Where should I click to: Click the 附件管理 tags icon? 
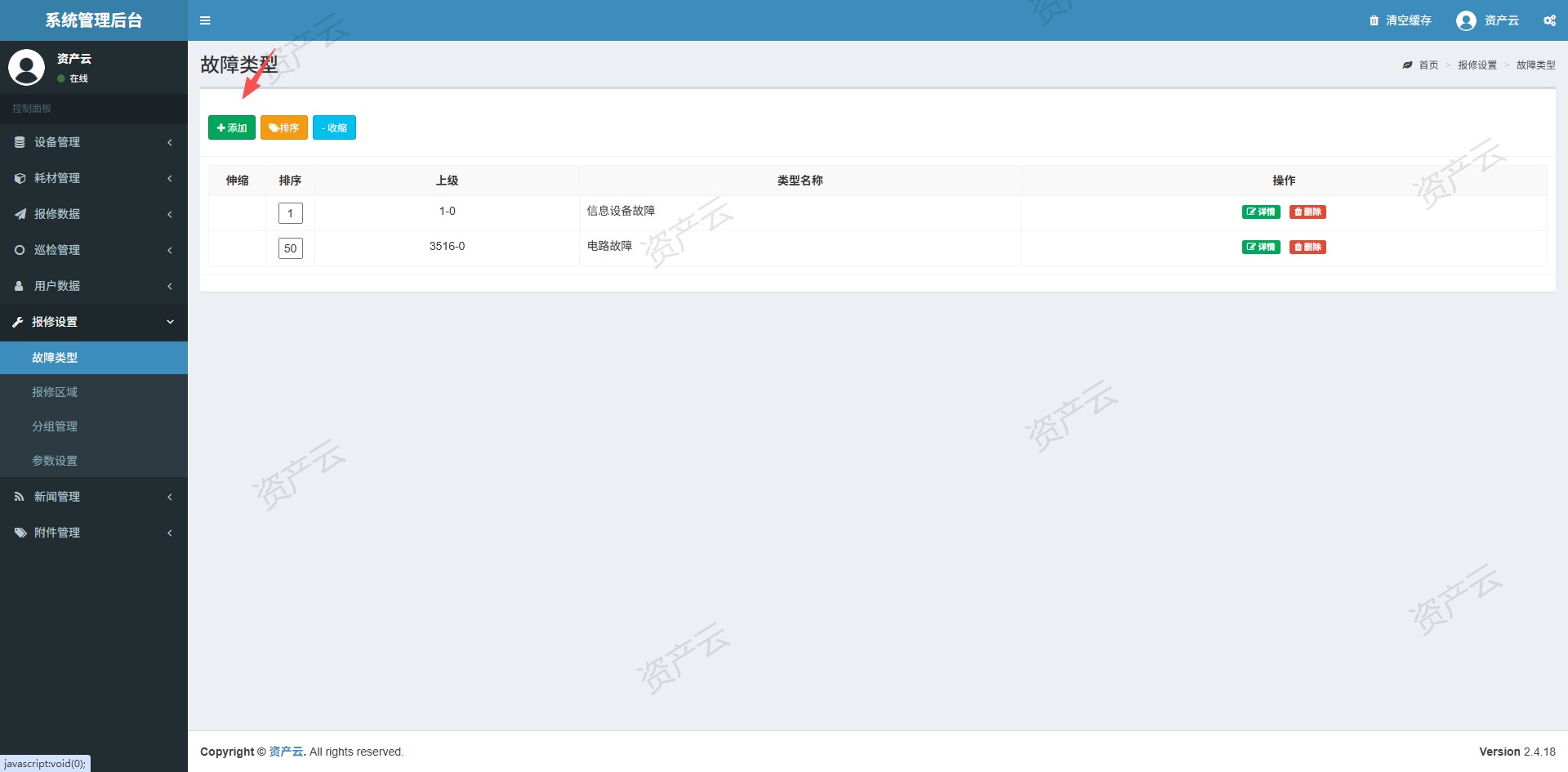pos(20,533)
